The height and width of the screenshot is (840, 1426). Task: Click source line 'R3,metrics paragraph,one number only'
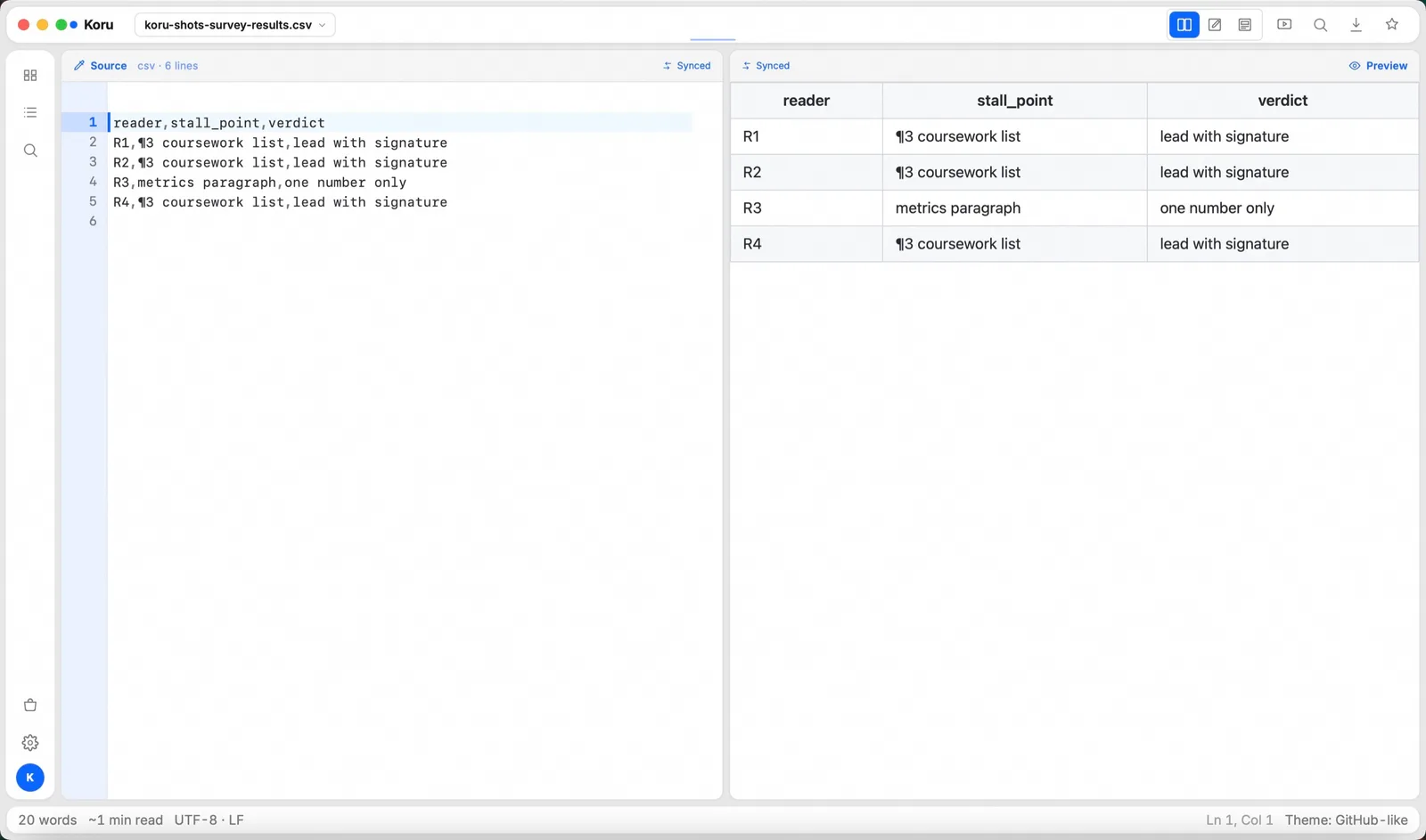pos(259,183)
